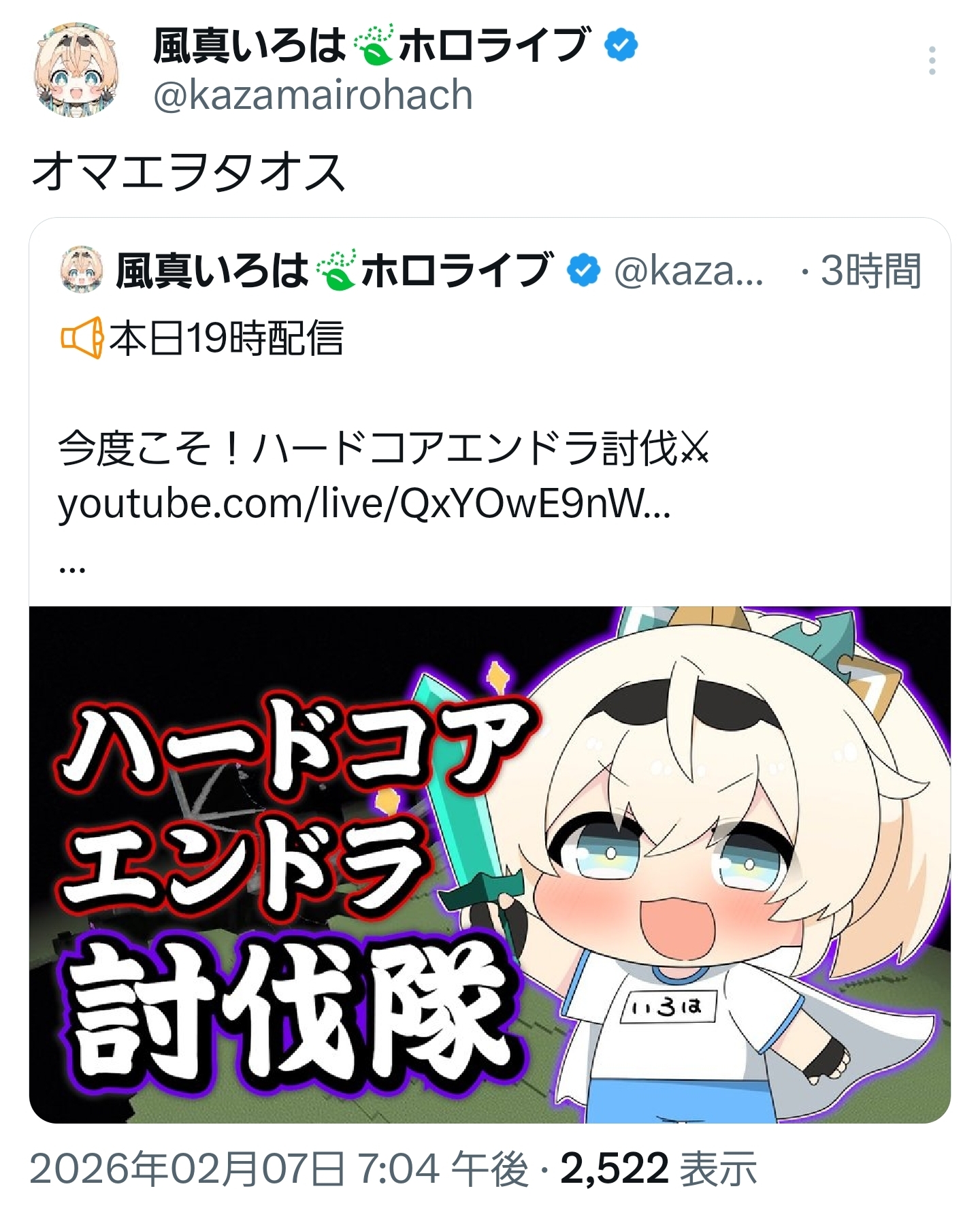The width and height of the screenshot is (980, 1210).
Task: Click the 3時間 timestamp on the quoted tweet
Action: pos(870,270)
